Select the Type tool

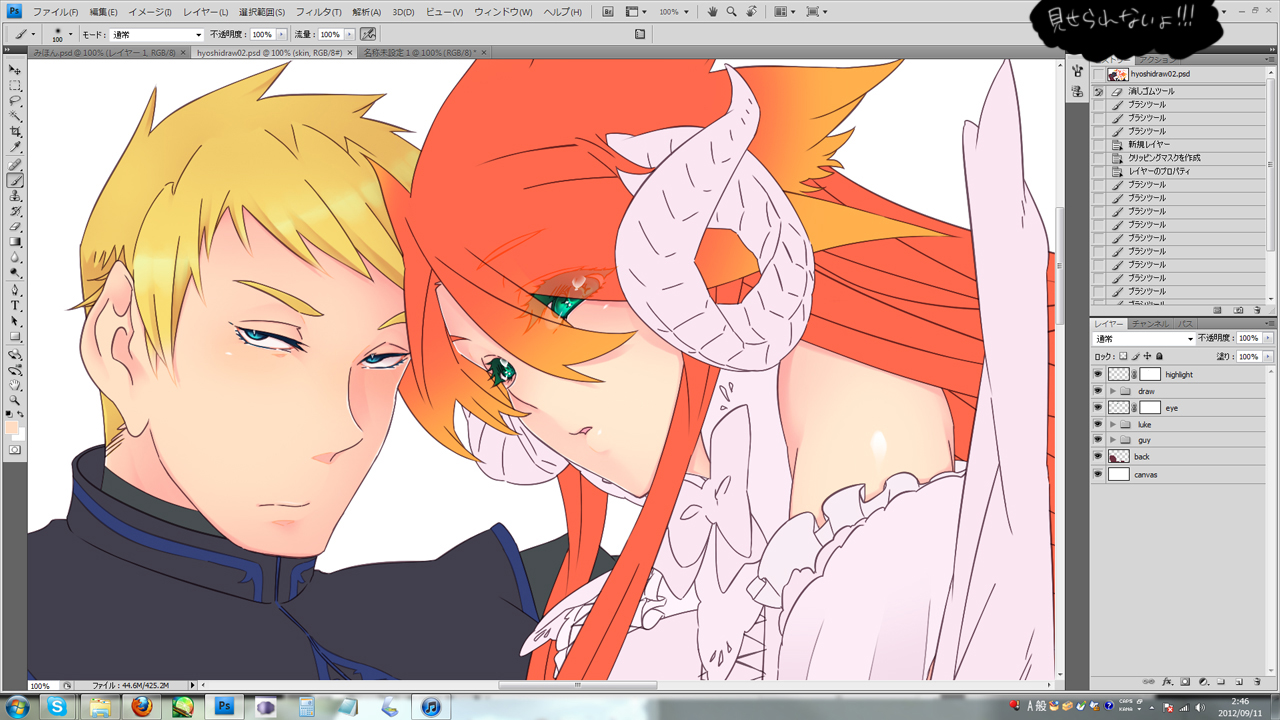[15, 306]
